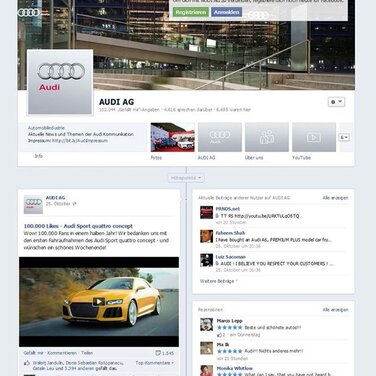Open the AUDI AG app tile
376x376 pixels.
(220, 137)
